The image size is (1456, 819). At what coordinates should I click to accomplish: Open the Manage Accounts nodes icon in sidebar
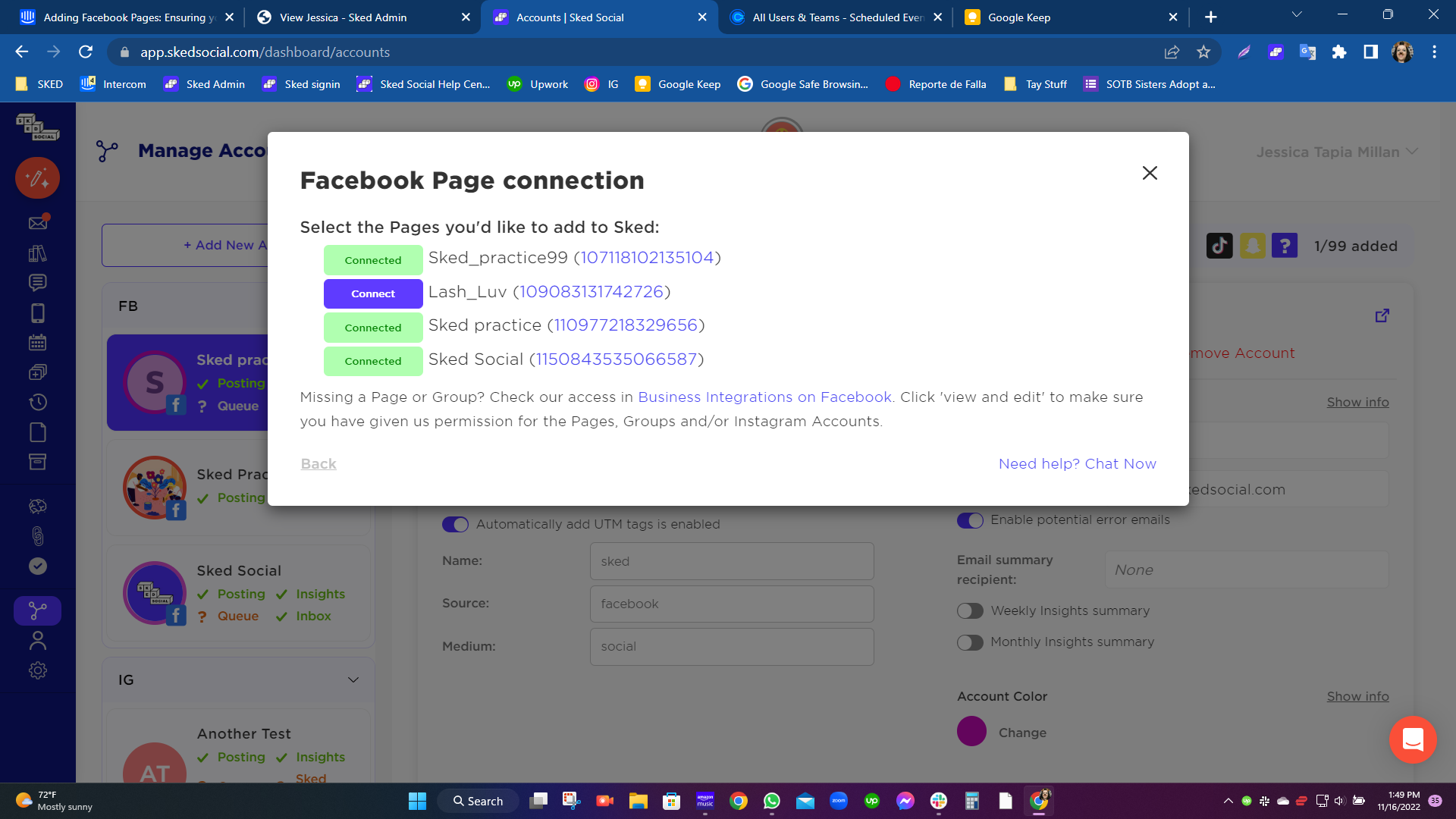click(37, 610)
